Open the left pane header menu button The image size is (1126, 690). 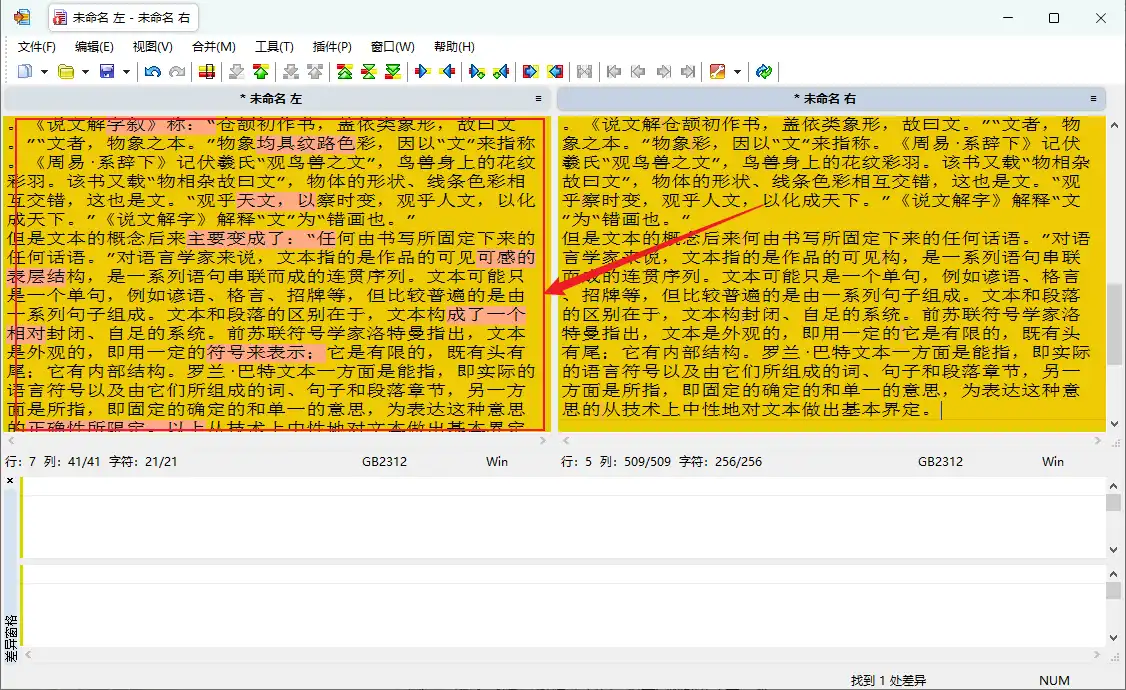[538, 98]
